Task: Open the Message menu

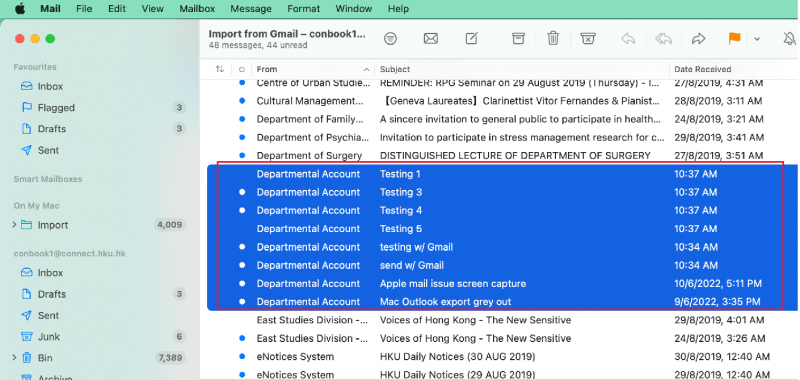Action: pyautogui.click(x=251, y=9)
